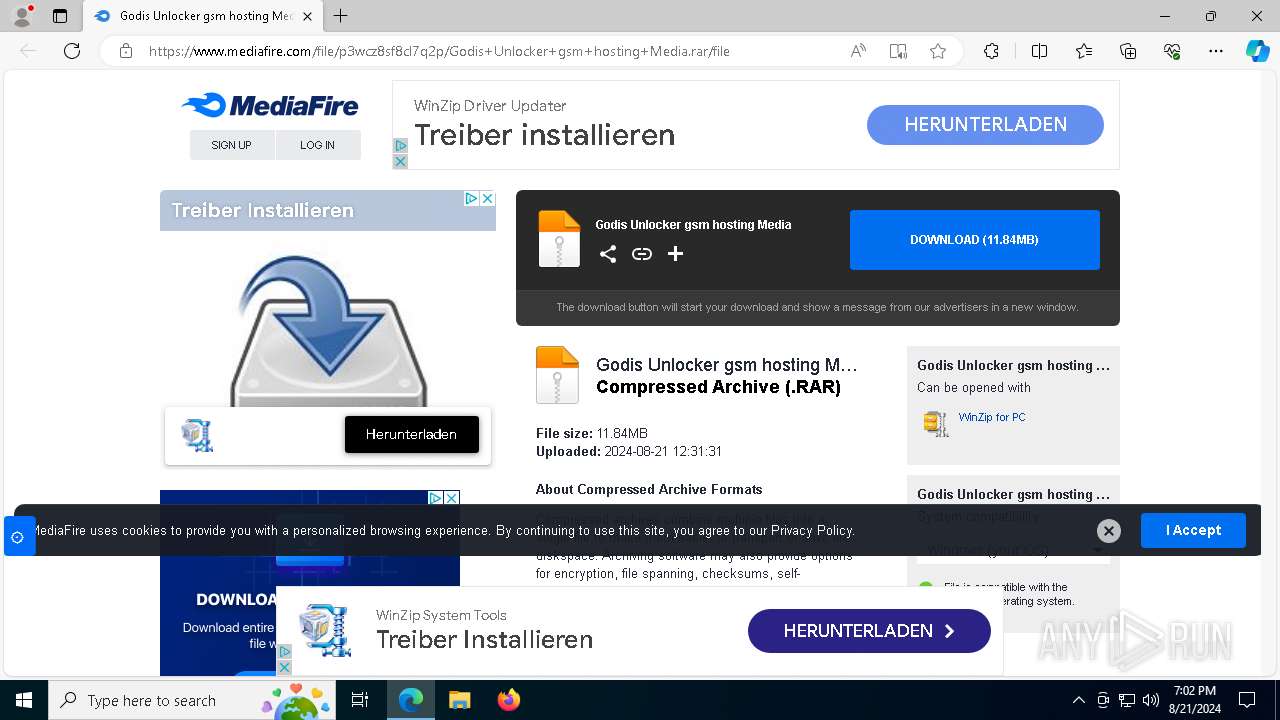Open File Explorer from taskbar
This screenshot has height=720, width=1280.
click(x=459, y=700)
